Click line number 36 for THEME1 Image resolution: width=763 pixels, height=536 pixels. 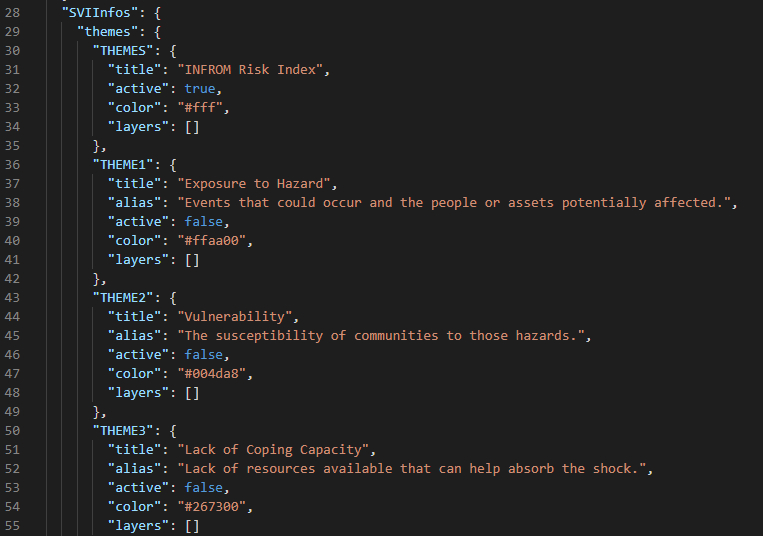click(x=12, y=164)
